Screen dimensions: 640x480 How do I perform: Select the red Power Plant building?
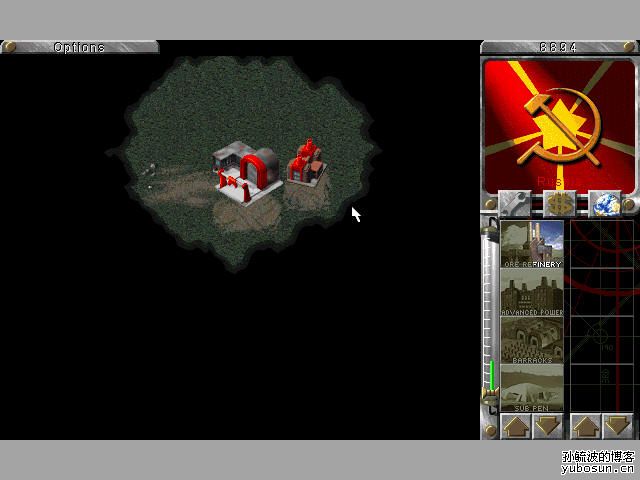point(307,163)
